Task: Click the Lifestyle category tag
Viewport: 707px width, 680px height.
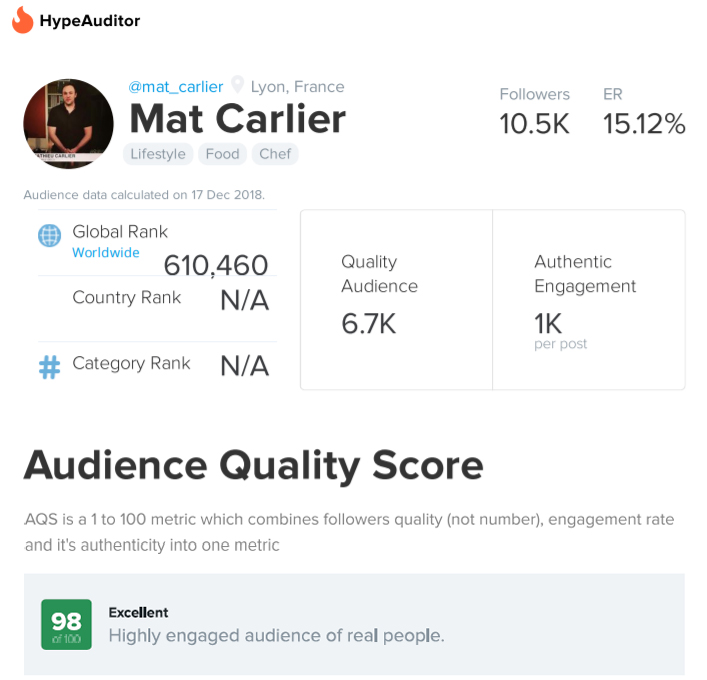Action: [x=158, y=154]
